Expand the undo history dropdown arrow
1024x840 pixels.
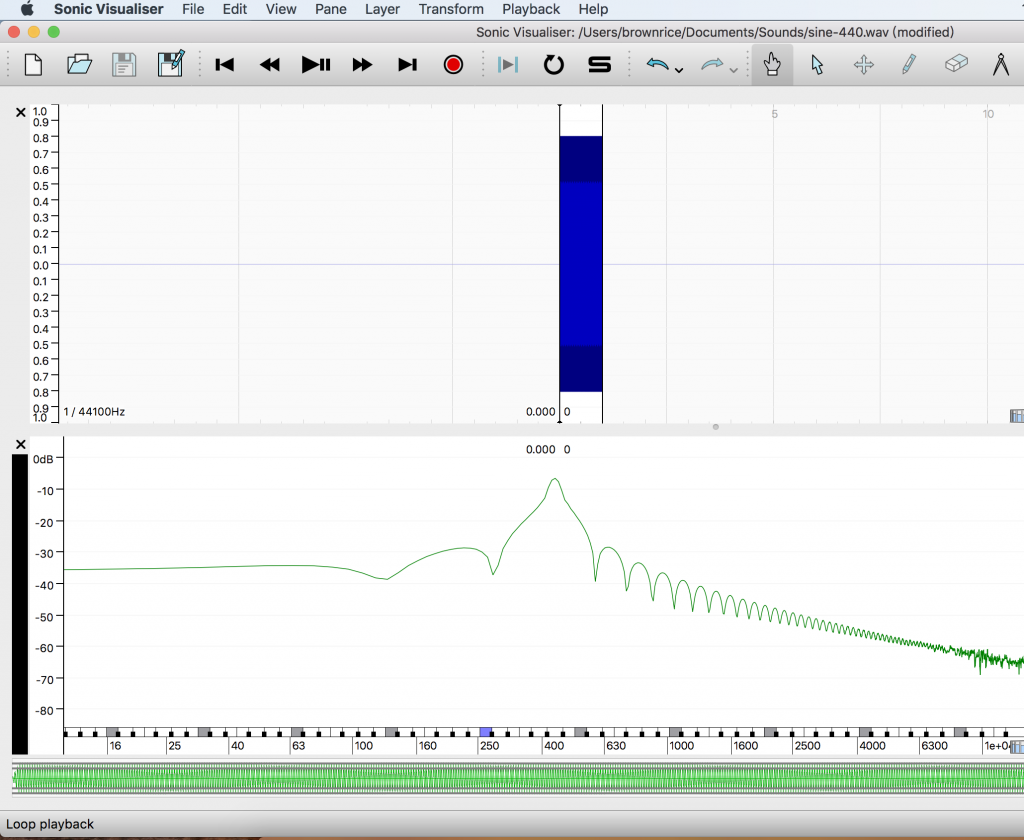(x=679, y=70)
